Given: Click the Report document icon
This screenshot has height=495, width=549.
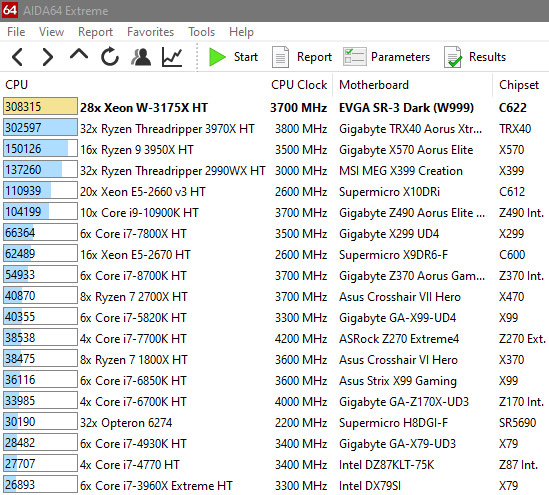Looking at the screenshot, I should [x=280, y=57].
